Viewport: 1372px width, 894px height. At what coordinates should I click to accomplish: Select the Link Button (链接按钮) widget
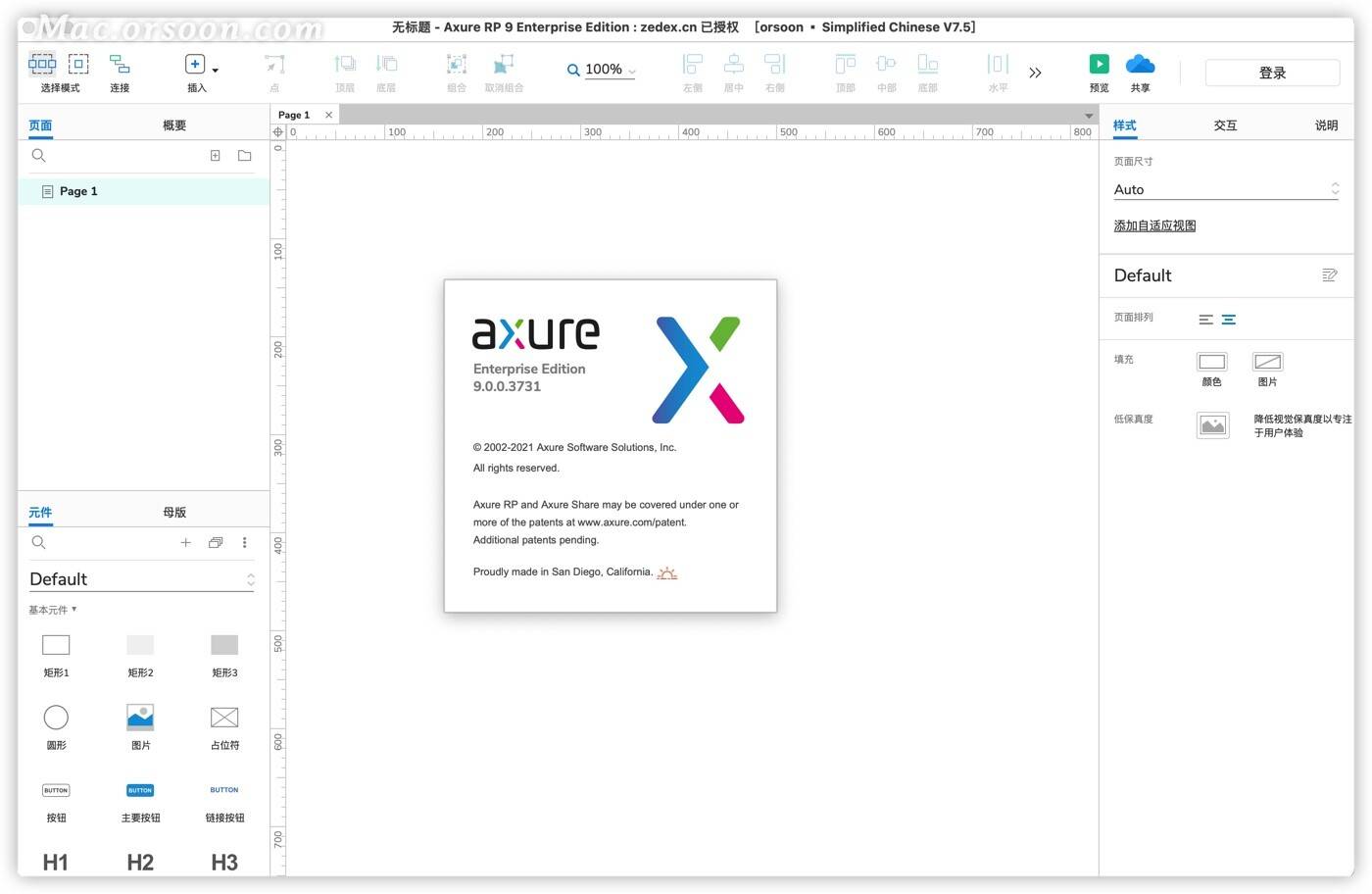(x=224, y=801)
